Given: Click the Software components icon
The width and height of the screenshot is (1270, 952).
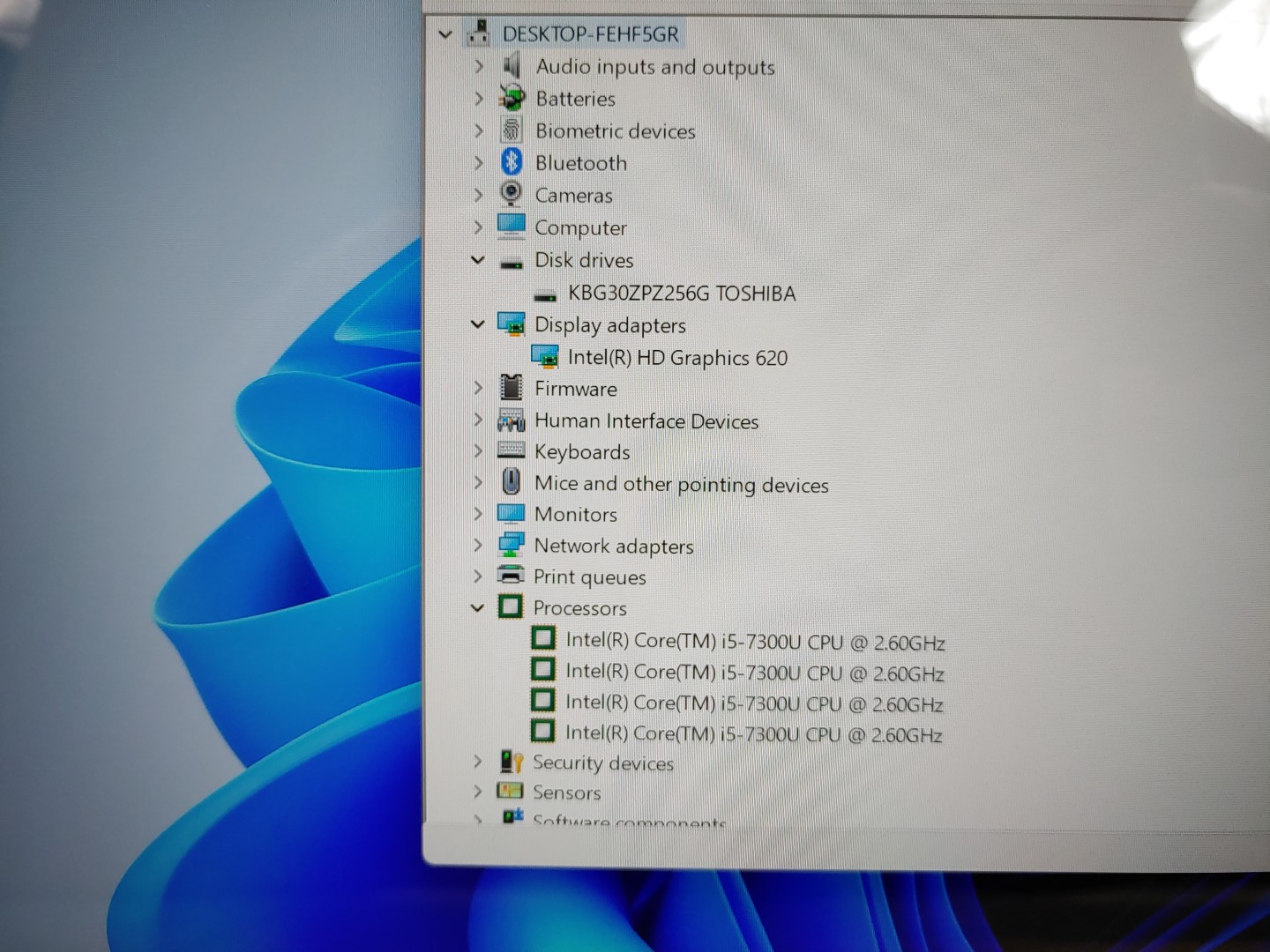Looking at the screenshot, I should pyautogui.click(x=512, y=816).
